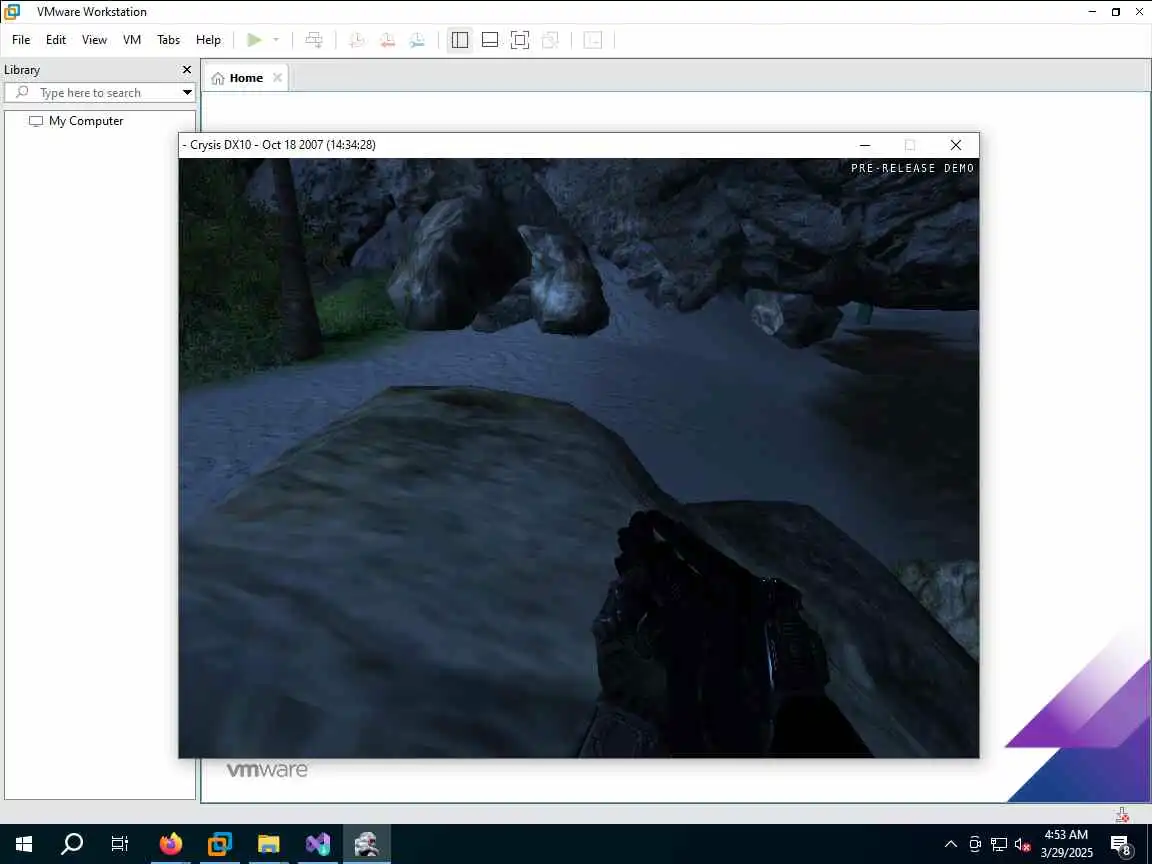Viewport: 1152px width, 864px height.
Task: Open the clock showing 4:53 AM
Action: [x=1066, y=843]
